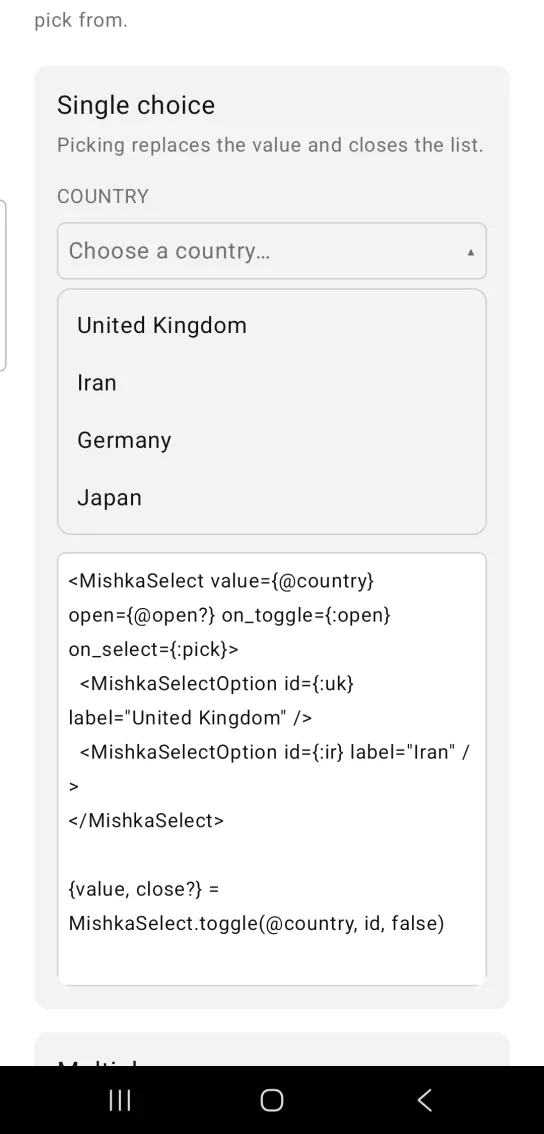Screen dimensions: 544x1134
Task: Select the Iran option
Action: tap(271, 383)
